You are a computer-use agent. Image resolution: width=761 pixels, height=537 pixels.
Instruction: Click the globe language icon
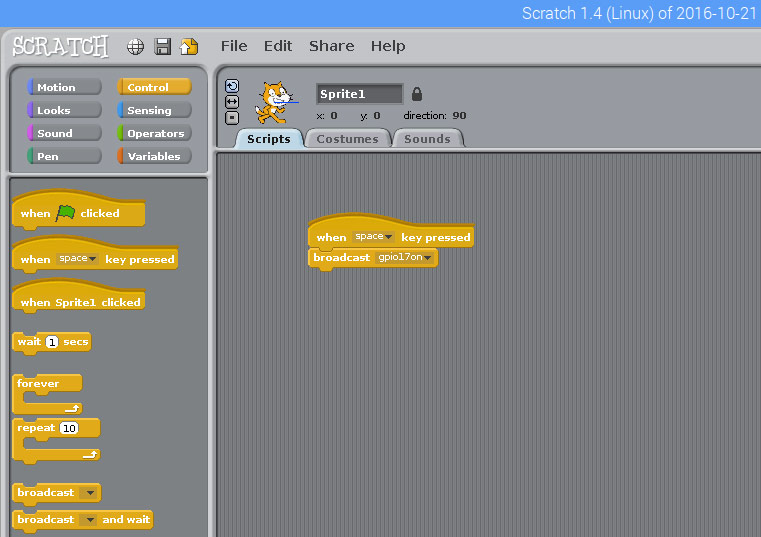point(136,46)
